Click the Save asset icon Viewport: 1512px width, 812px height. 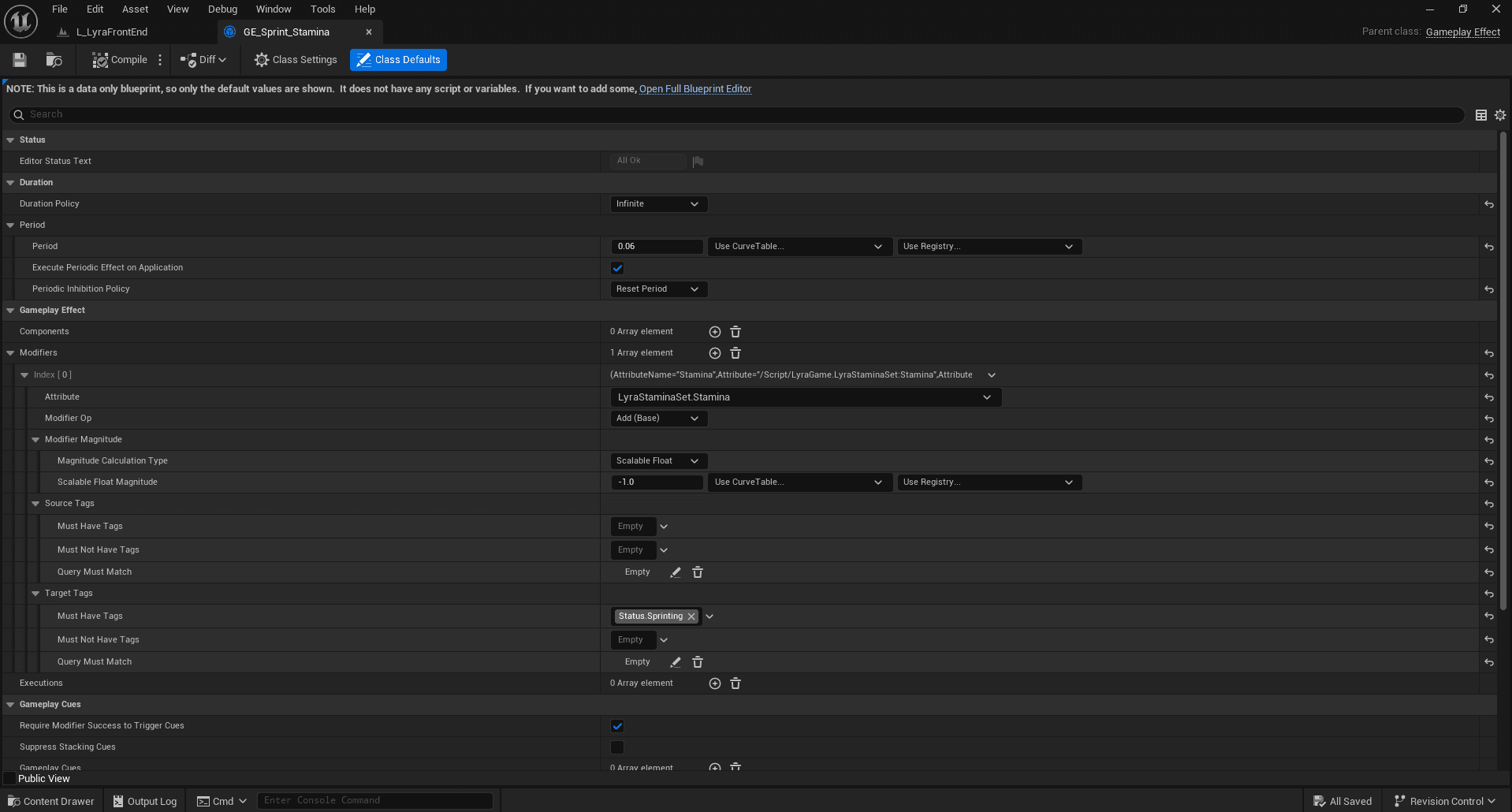(20, 60)
